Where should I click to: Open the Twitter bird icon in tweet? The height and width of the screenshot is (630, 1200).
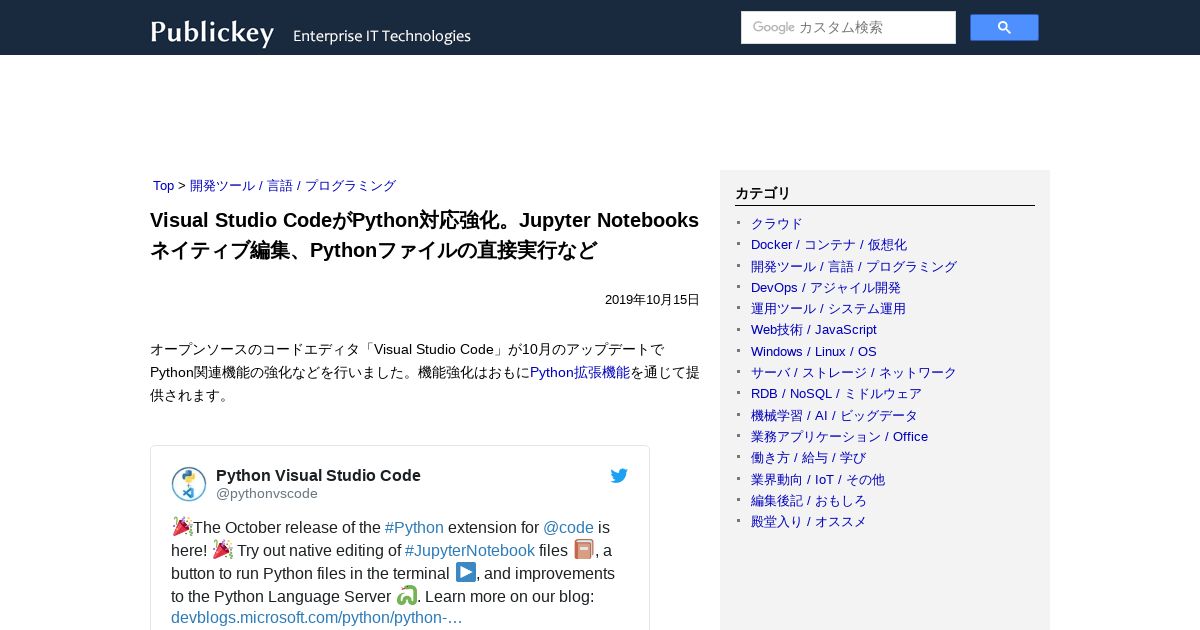click(x=619, y=476)
